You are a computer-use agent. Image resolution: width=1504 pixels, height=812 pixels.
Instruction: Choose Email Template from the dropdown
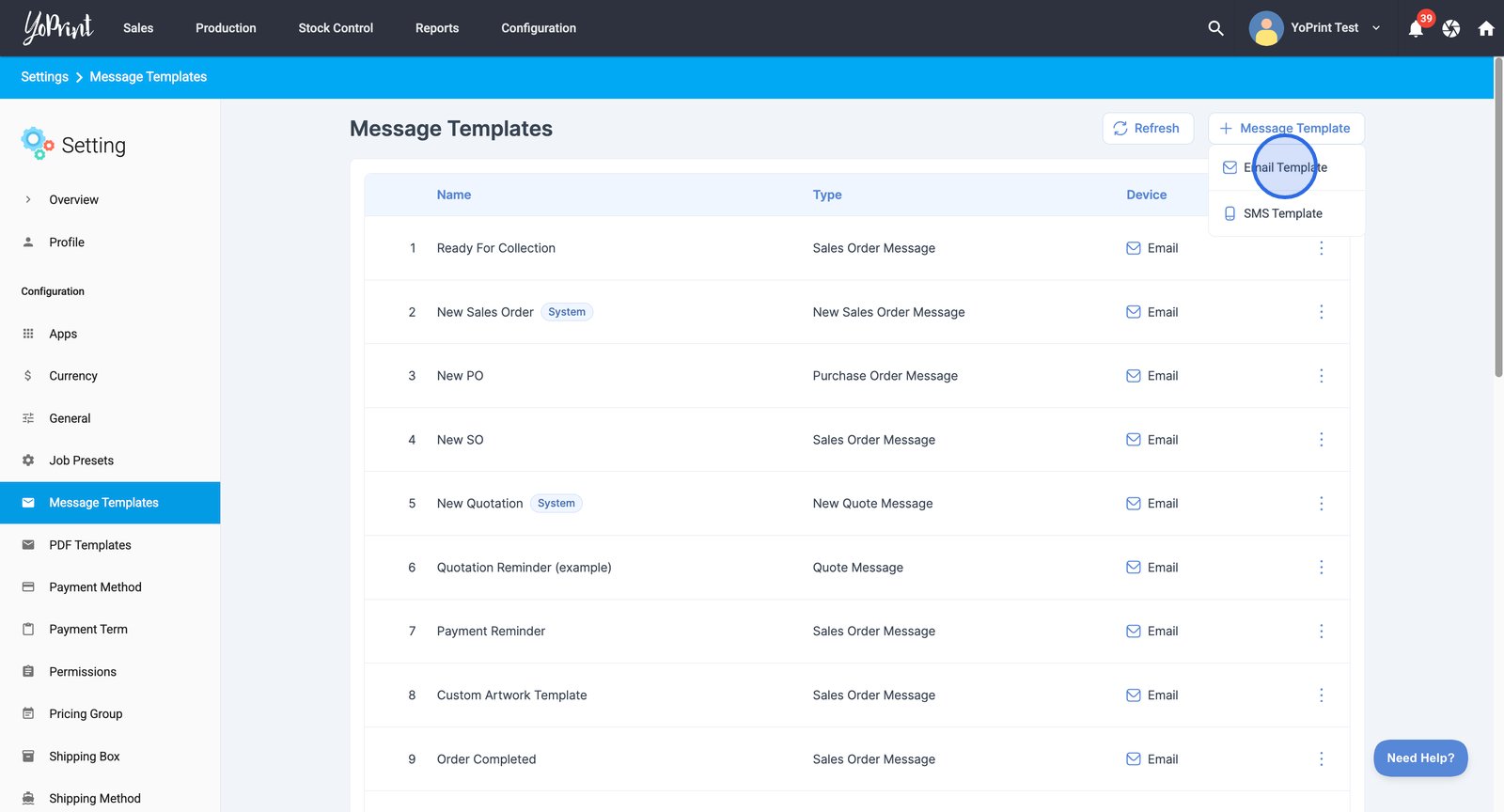(x=1284, y=168)
